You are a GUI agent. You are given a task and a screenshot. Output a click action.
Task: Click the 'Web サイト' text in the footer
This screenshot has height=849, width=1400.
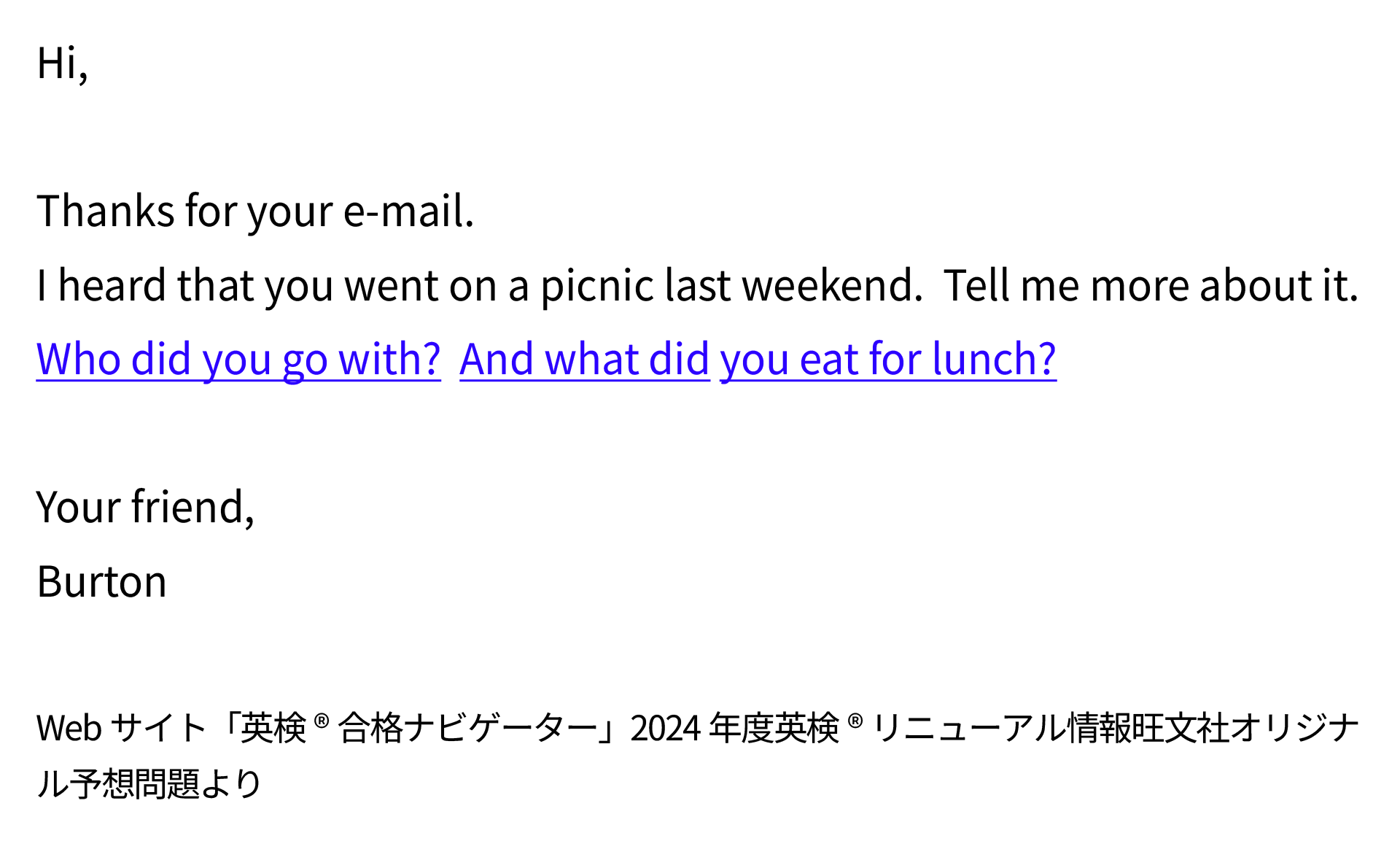(x=121, y=728)
